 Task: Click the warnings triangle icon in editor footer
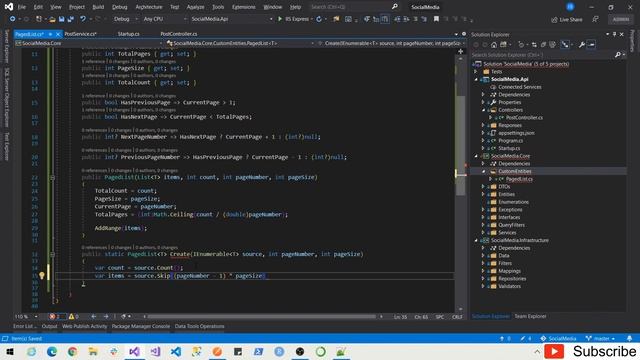(x=71, y=316)
